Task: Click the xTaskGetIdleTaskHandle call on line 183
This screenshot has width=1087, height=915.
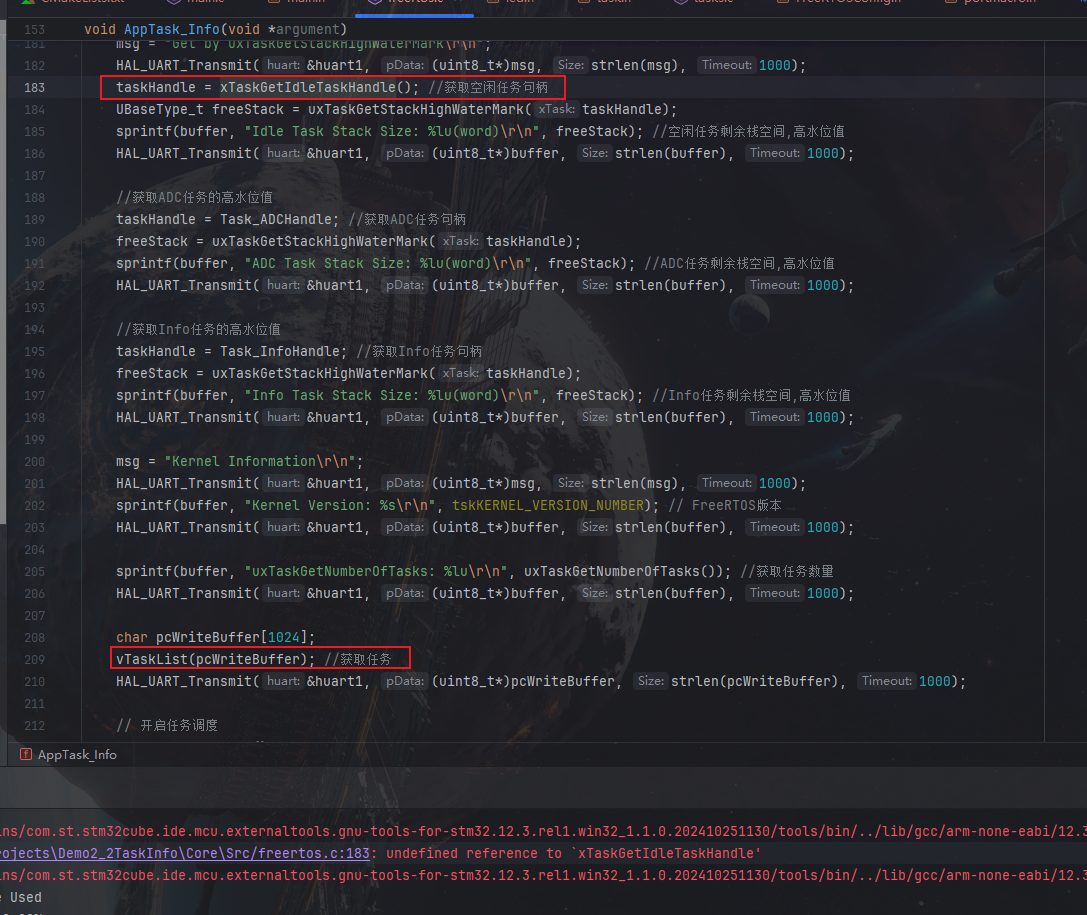Action: point(307,87)
